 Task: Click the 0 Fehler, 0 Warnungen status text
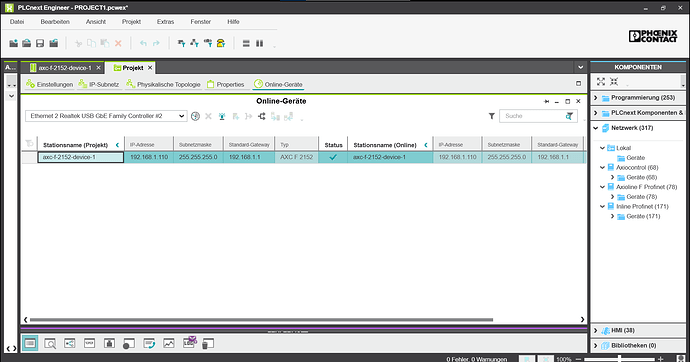click(477, 359)
